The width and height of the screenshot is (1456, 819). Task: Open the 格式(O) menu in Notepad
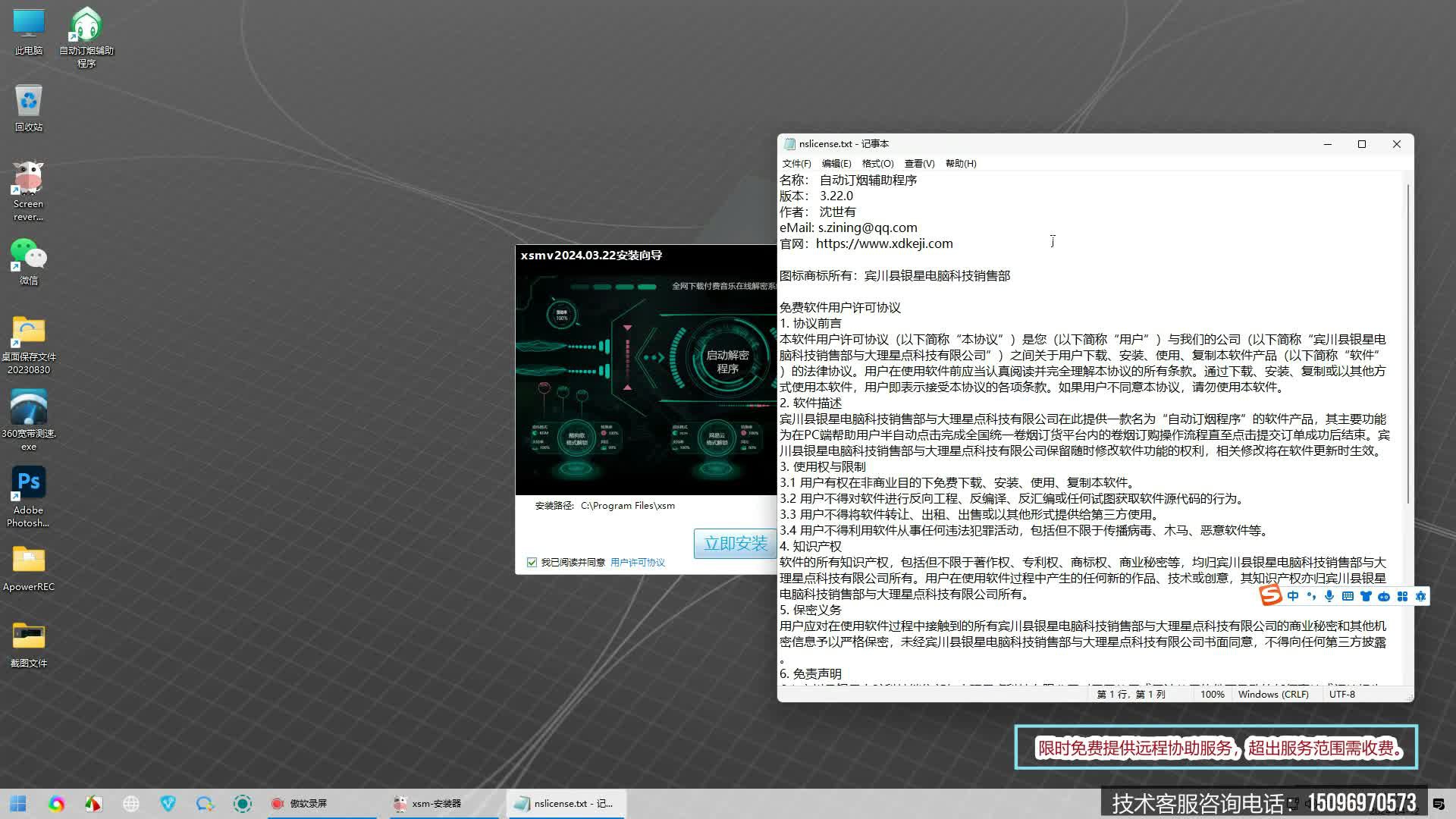[x=877, y=163]
